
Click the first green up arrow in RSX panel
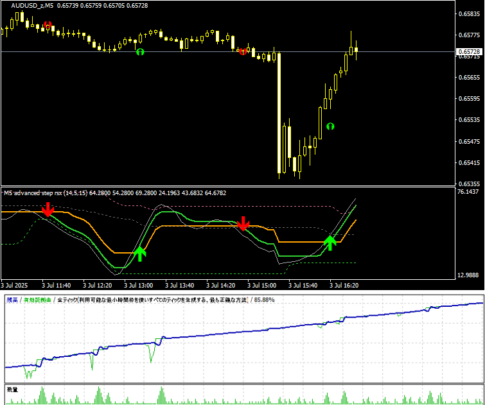[140, 254]
